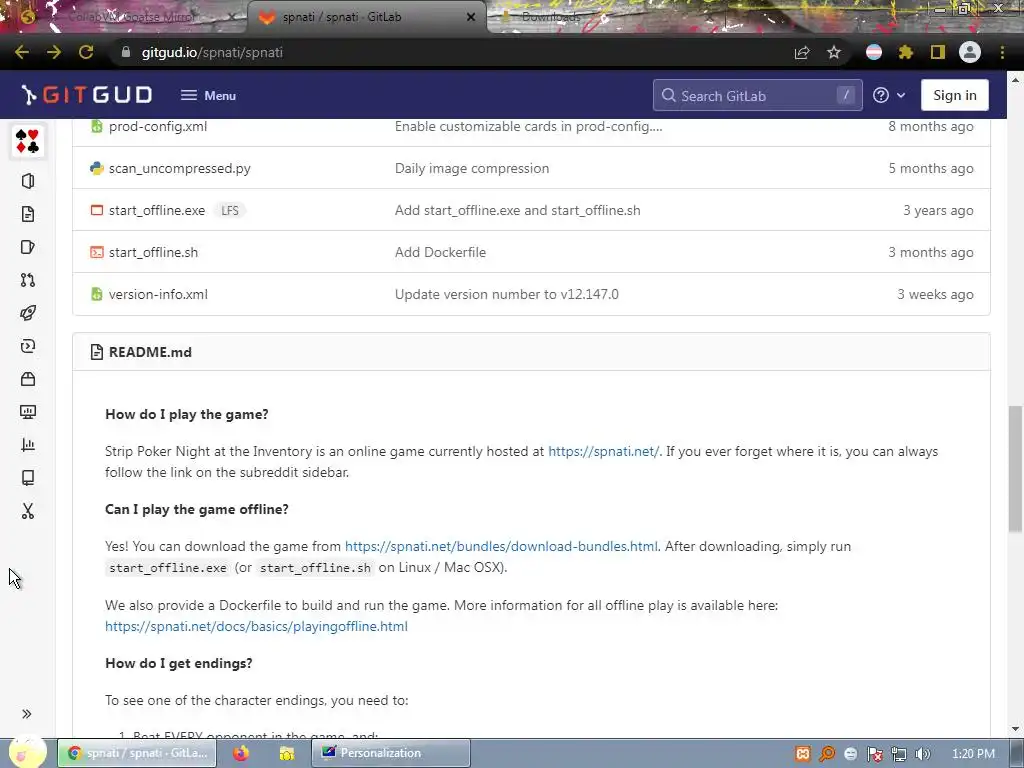The width and height of the screenshot is (1024, 768).
Task: Toggle browser side panel icon
Action: coord(938,52)
